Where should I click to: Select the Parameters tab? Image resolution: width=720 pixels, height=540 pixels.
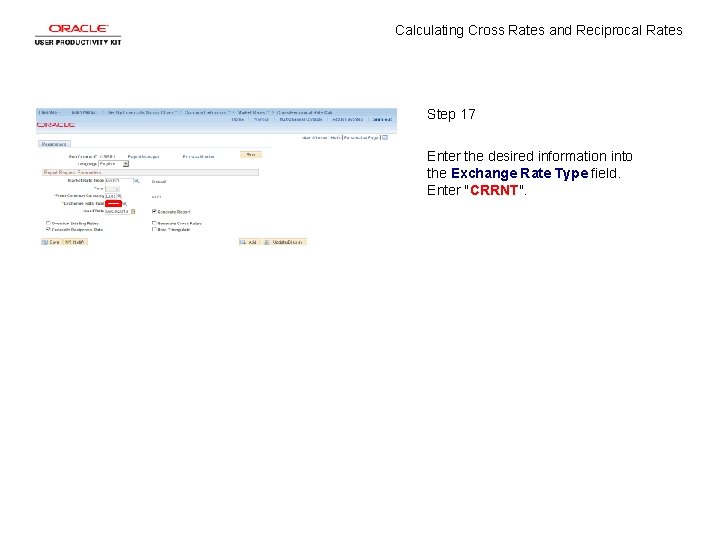[x=54, y=144]
